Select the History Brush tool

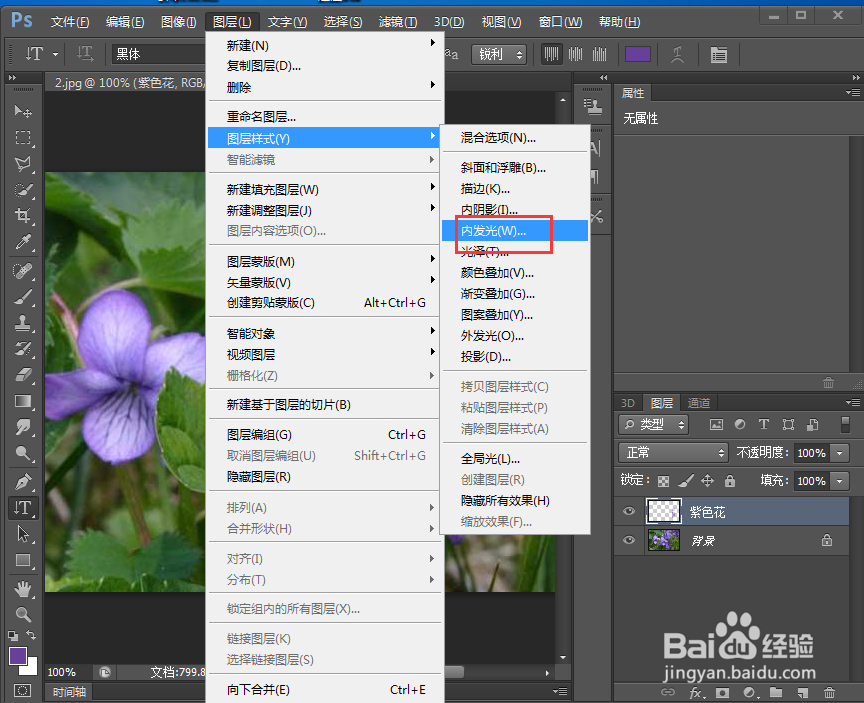(x=23, y=348)
